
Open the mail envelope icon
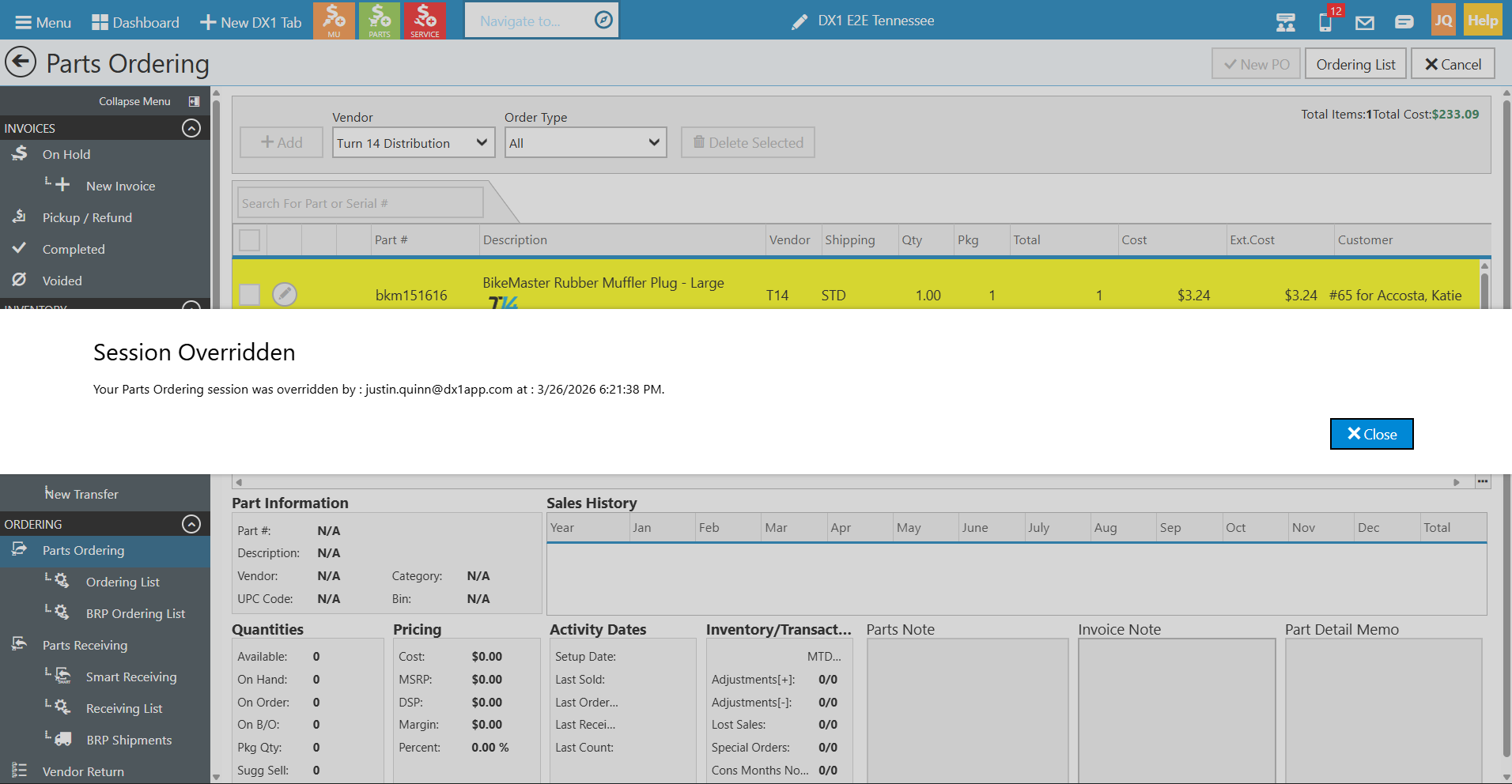(1365, 23)
